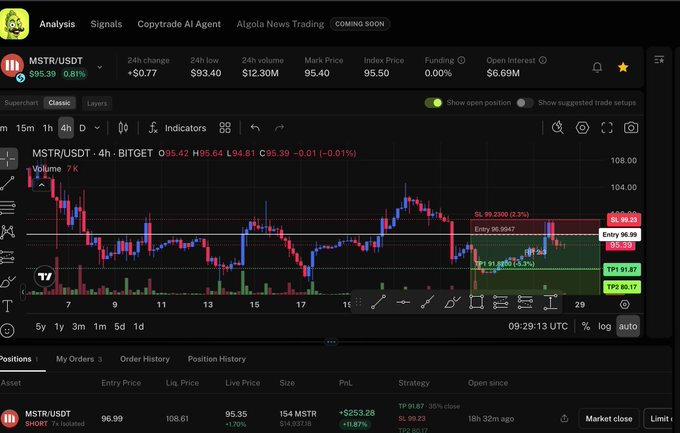Select the forecasting position tool
This screenshot has width=680, height=433.
[x=7, y=257]
